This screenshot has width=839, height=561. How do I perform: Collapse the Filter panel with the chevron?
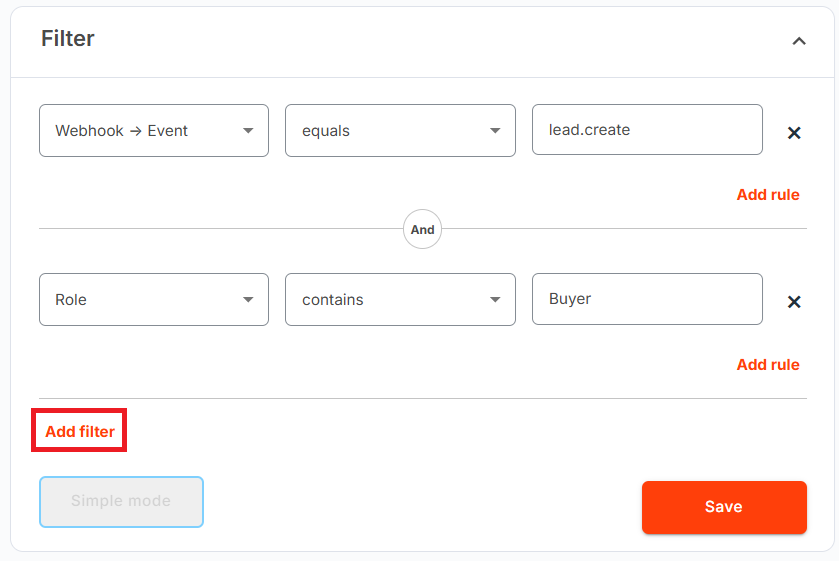click(x=799, y=41)
